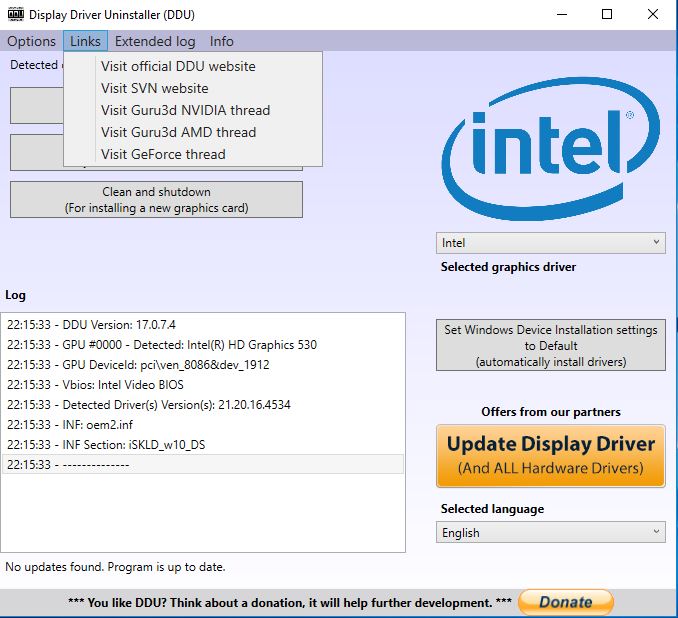Choose Visit SVN website
Image resolution: width=678 pixels, height=618 pixels.
point(193,88)
